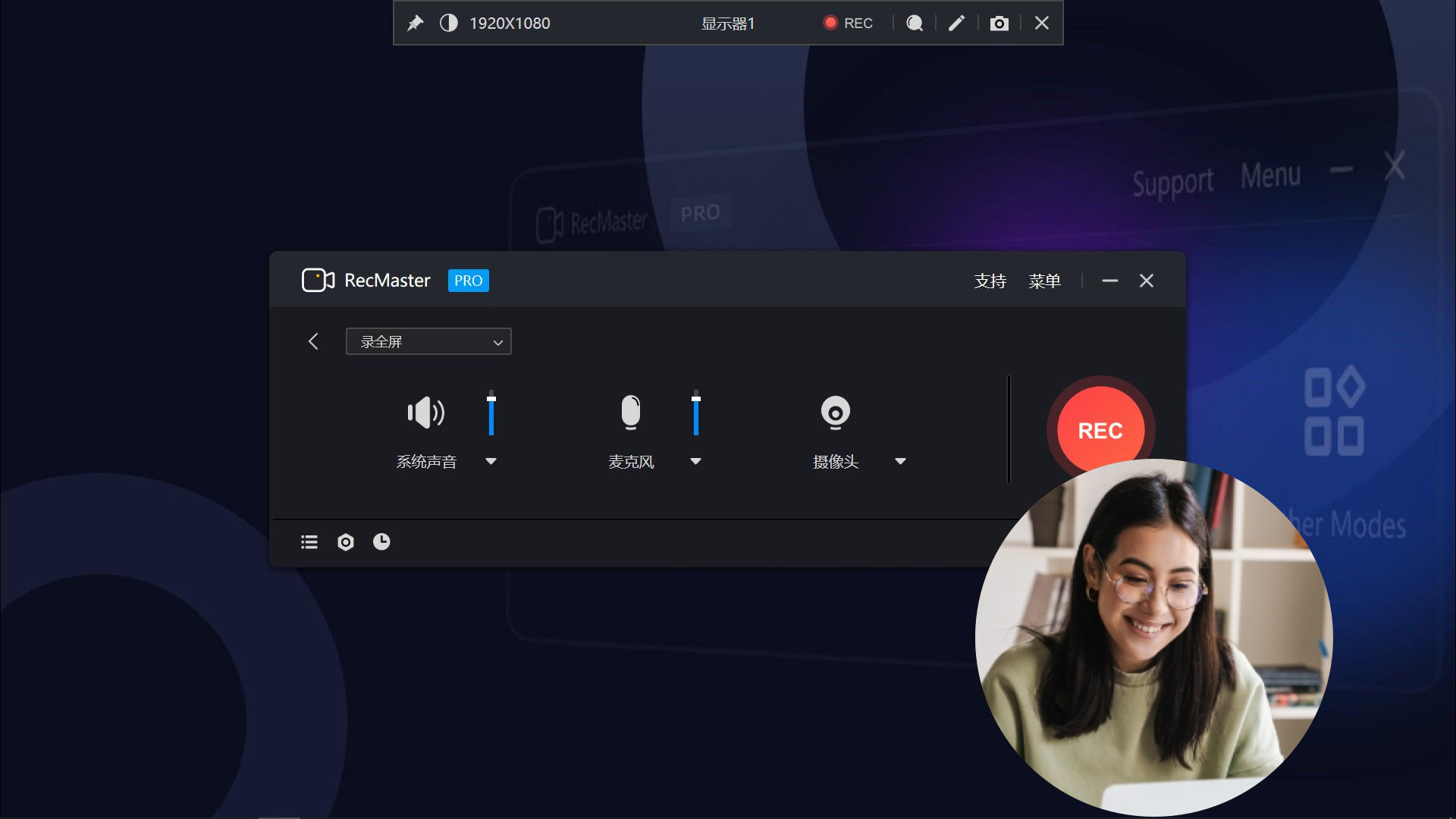
Task: Click the pin icon on floating toolbar
Action: pyautogui.click(x=415, y=24)
